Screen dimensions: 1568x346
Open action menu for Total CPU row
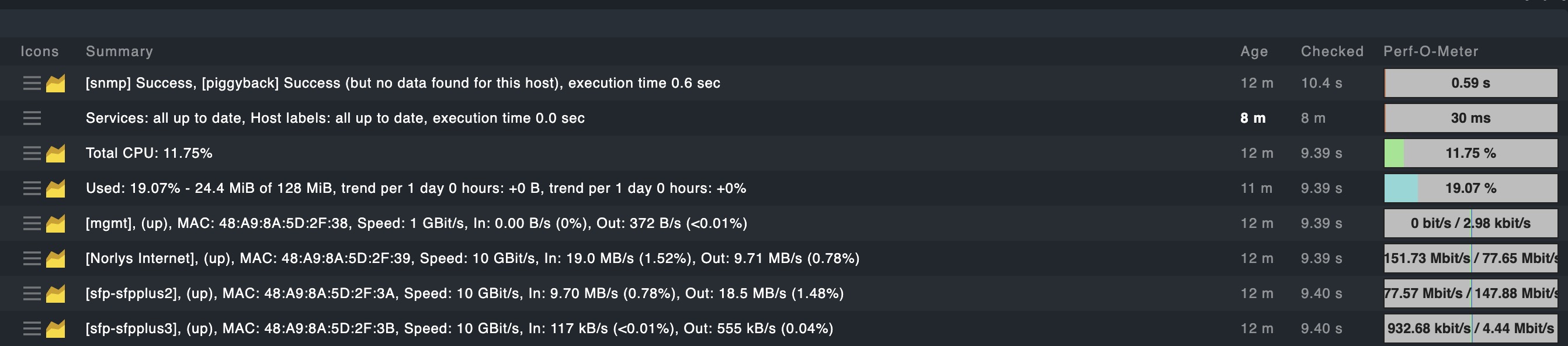coord(32,154)
